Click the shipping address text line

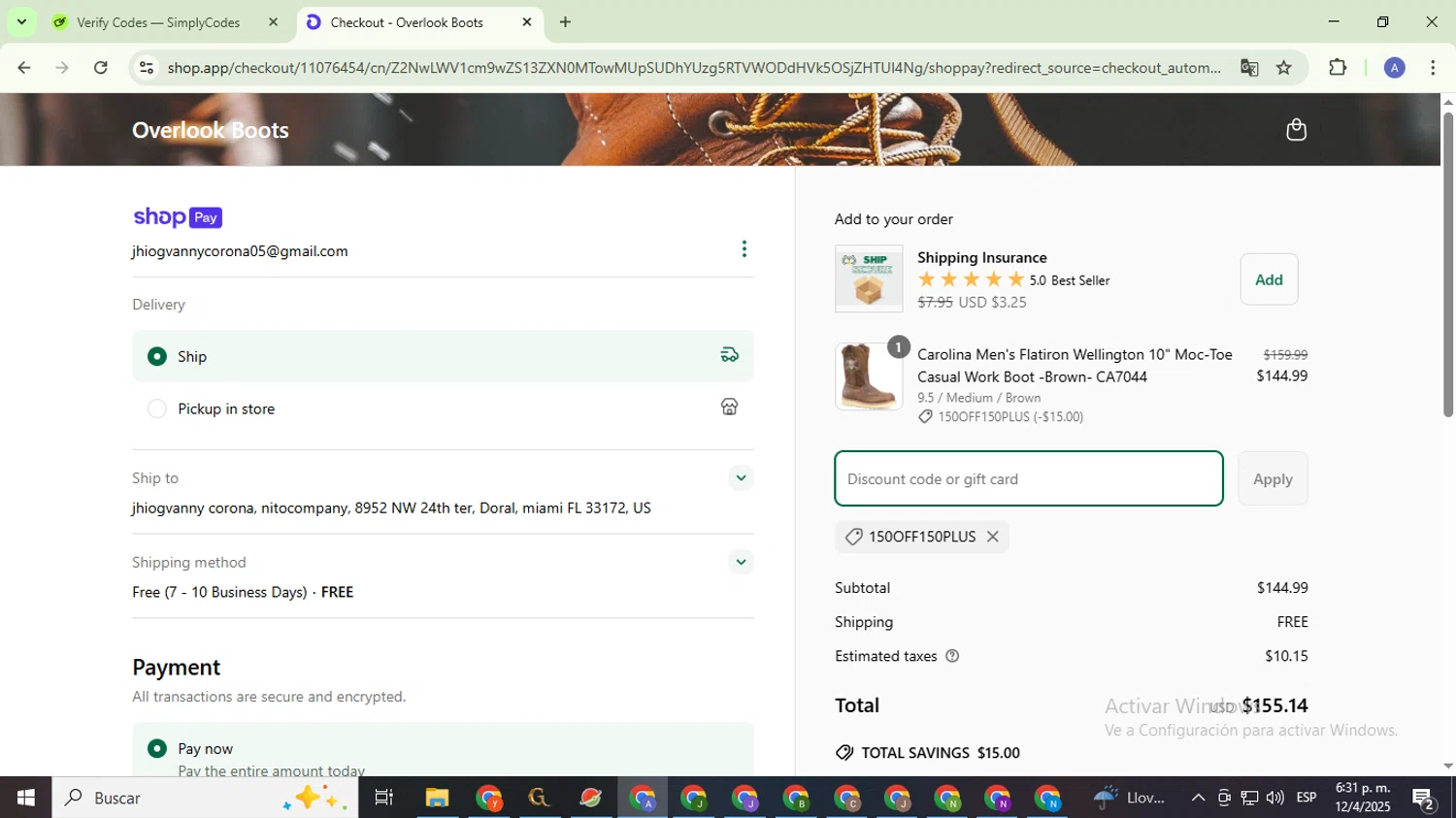click(391, 508)
